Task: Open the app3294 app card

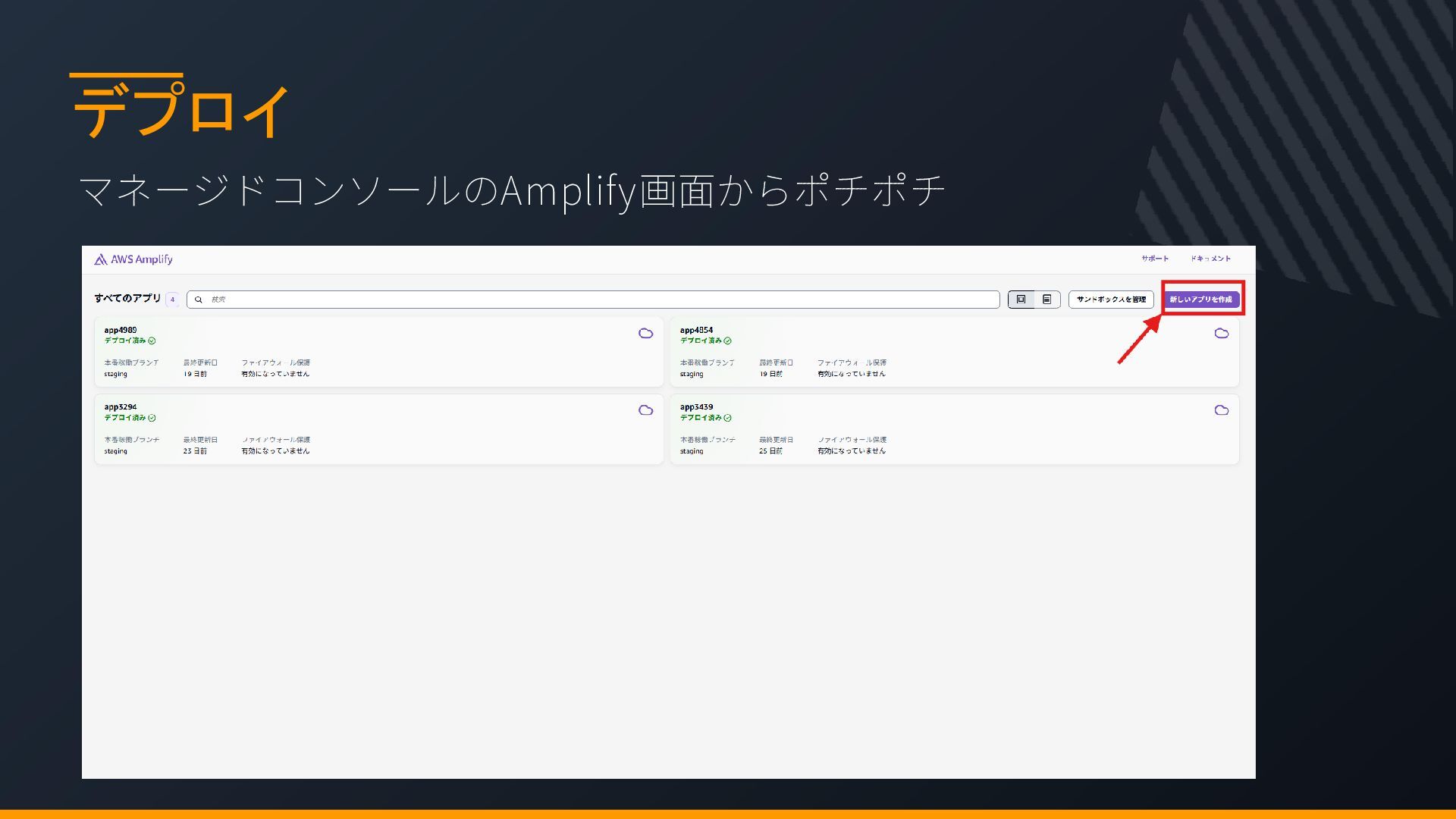Action: tap(378, 429)
